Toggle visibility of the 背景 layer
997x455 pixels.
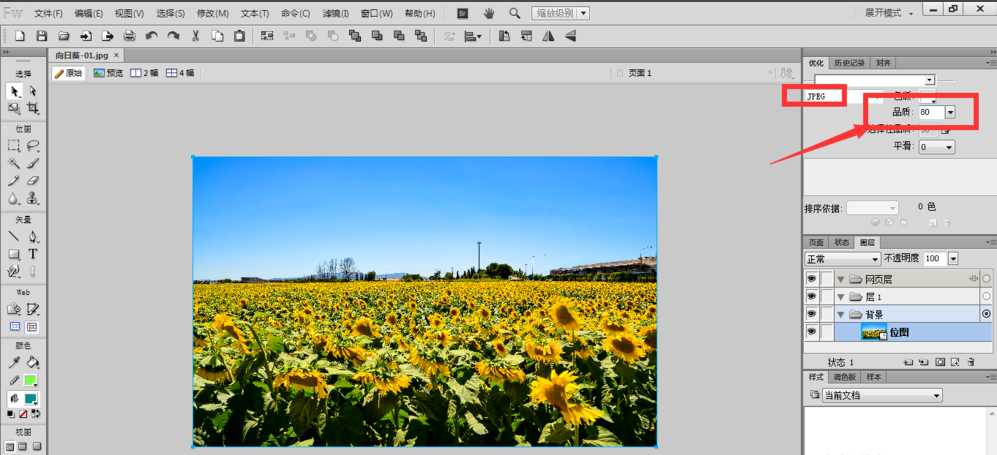pos(811,314)
